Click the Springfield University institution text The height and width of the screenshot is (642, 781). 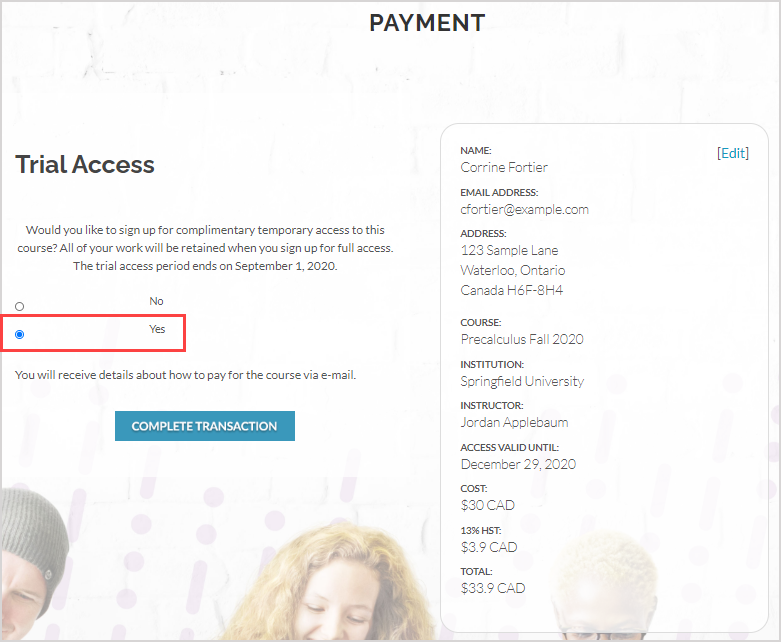(522, 382)
